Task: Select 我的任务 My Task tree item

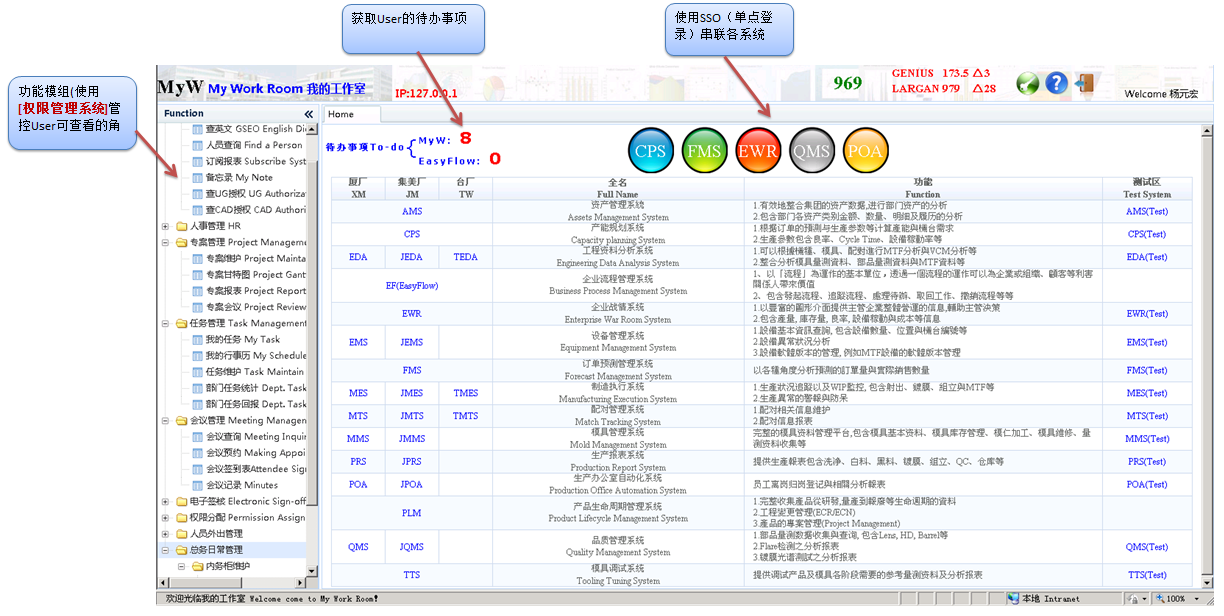Action: (242, 339)
